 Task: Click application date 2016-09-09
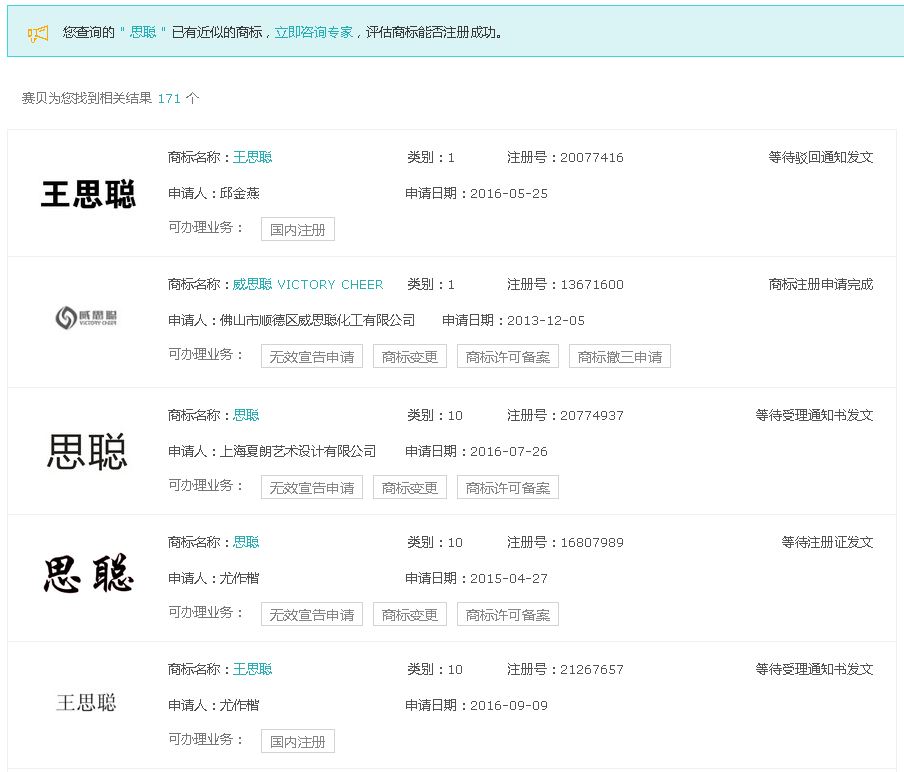509,706
